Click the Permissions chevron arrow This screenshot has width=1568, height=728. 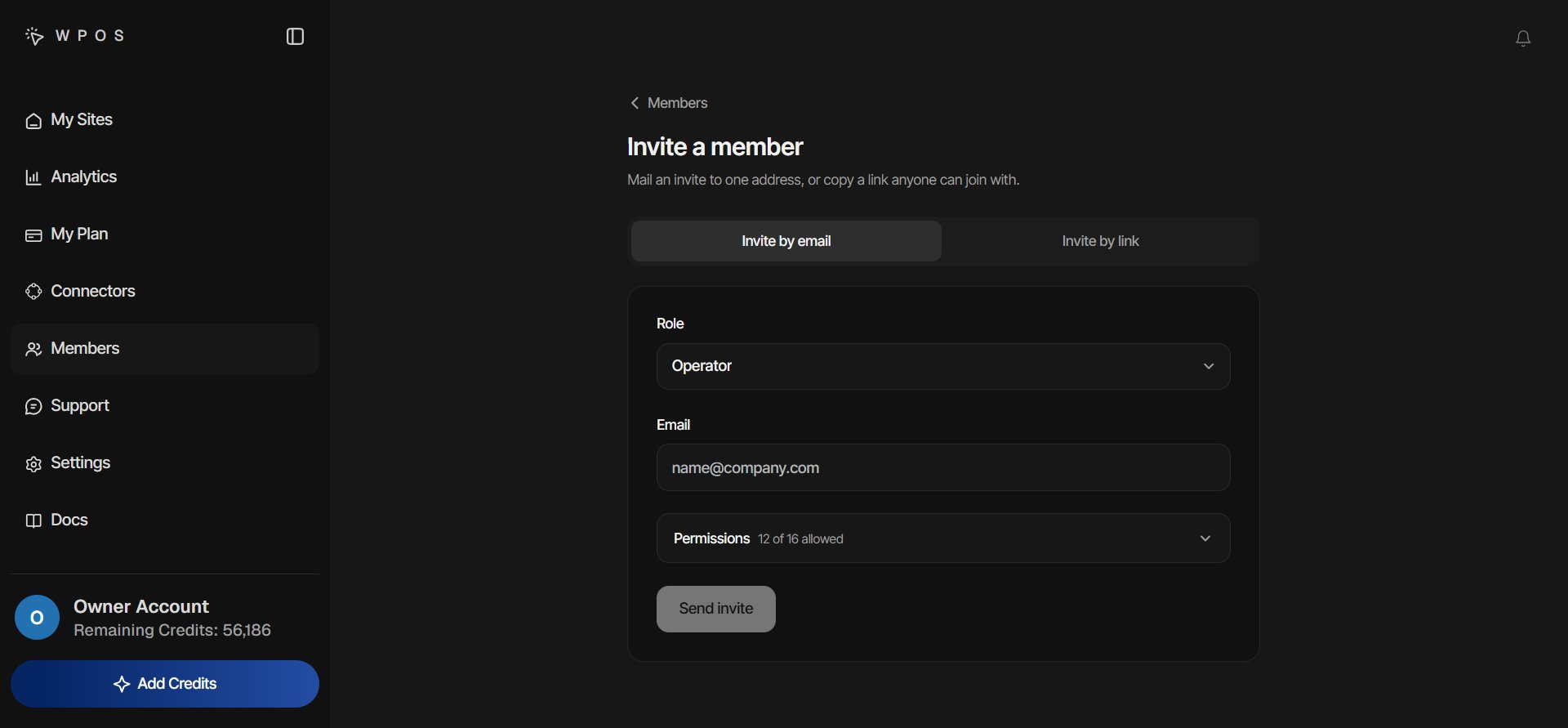(x=1205, y=538)
